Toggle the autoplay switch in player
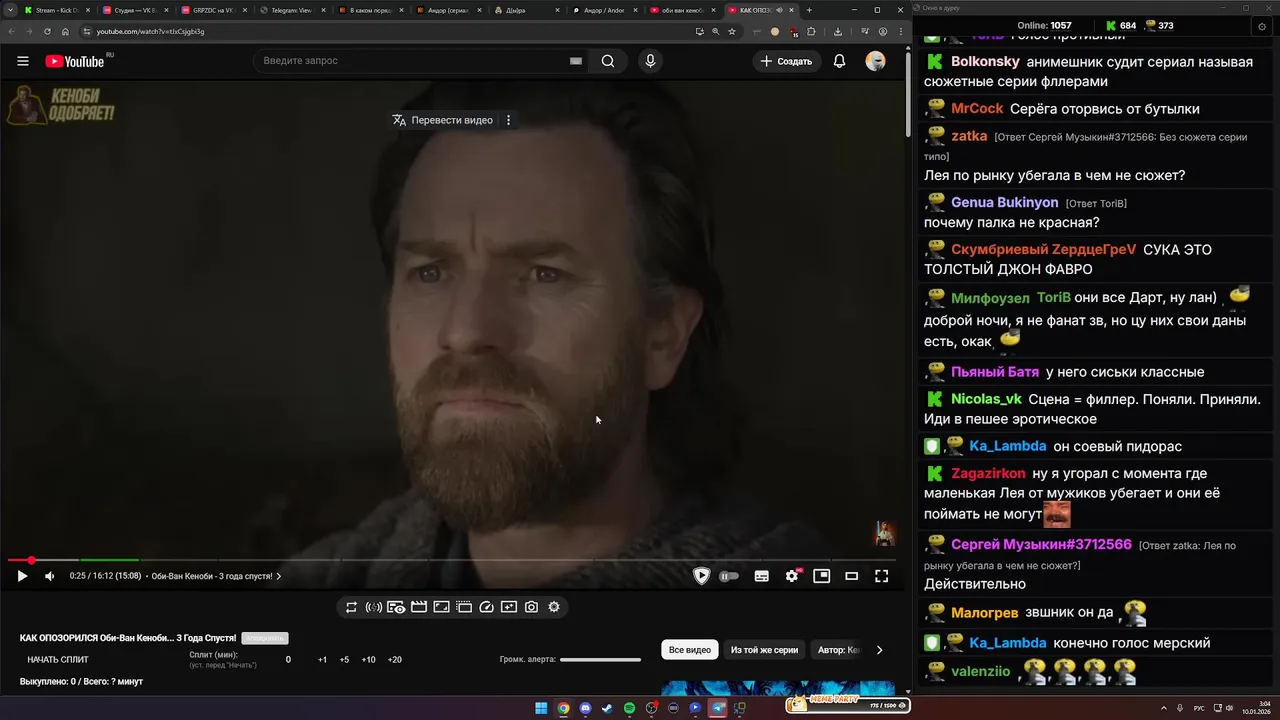Screen dimensions: 1280x720 point(729,576)
